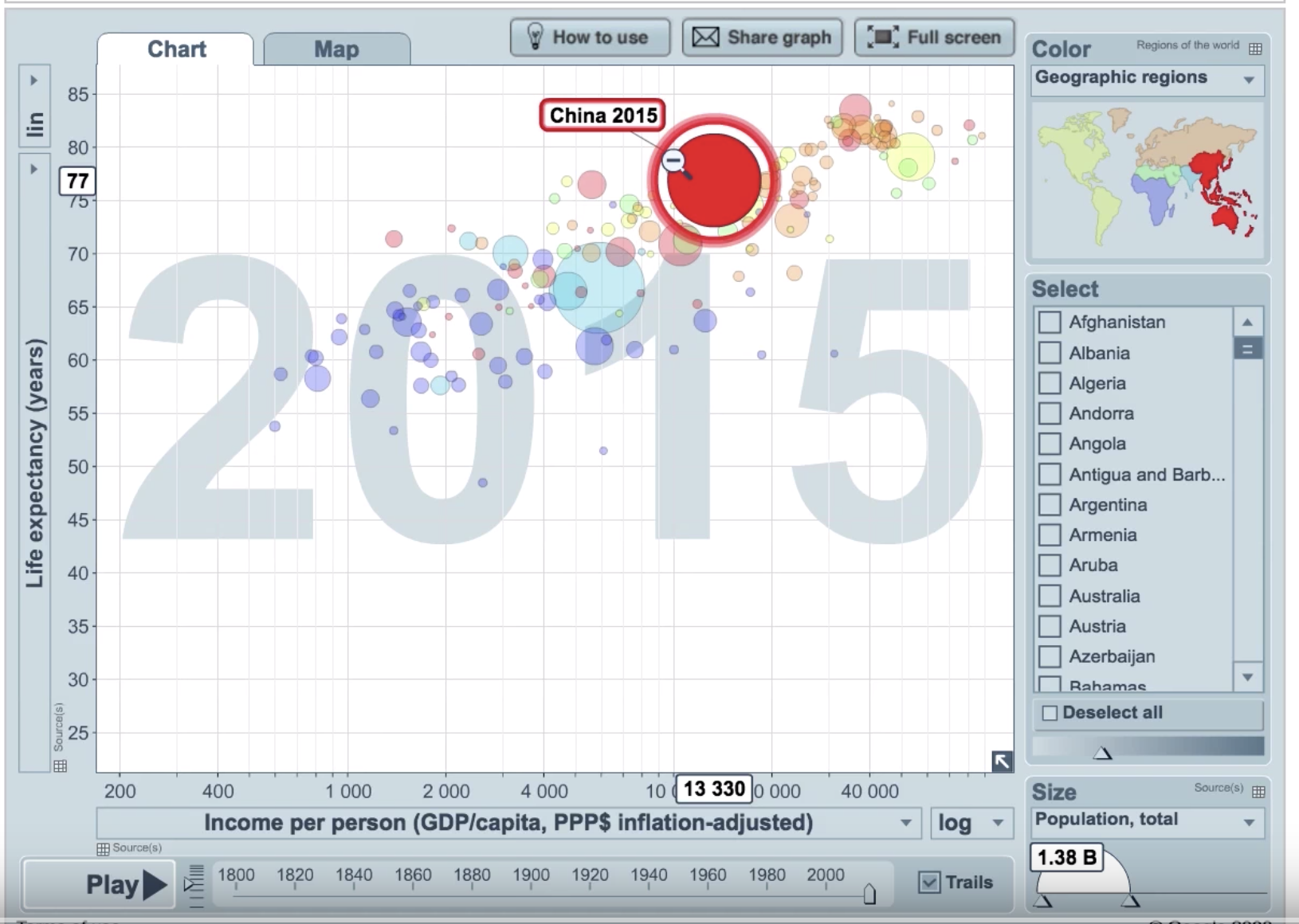1299x924 pixels.
Task: Select the Australia checkbox
Action: (x=1050, y=596)
